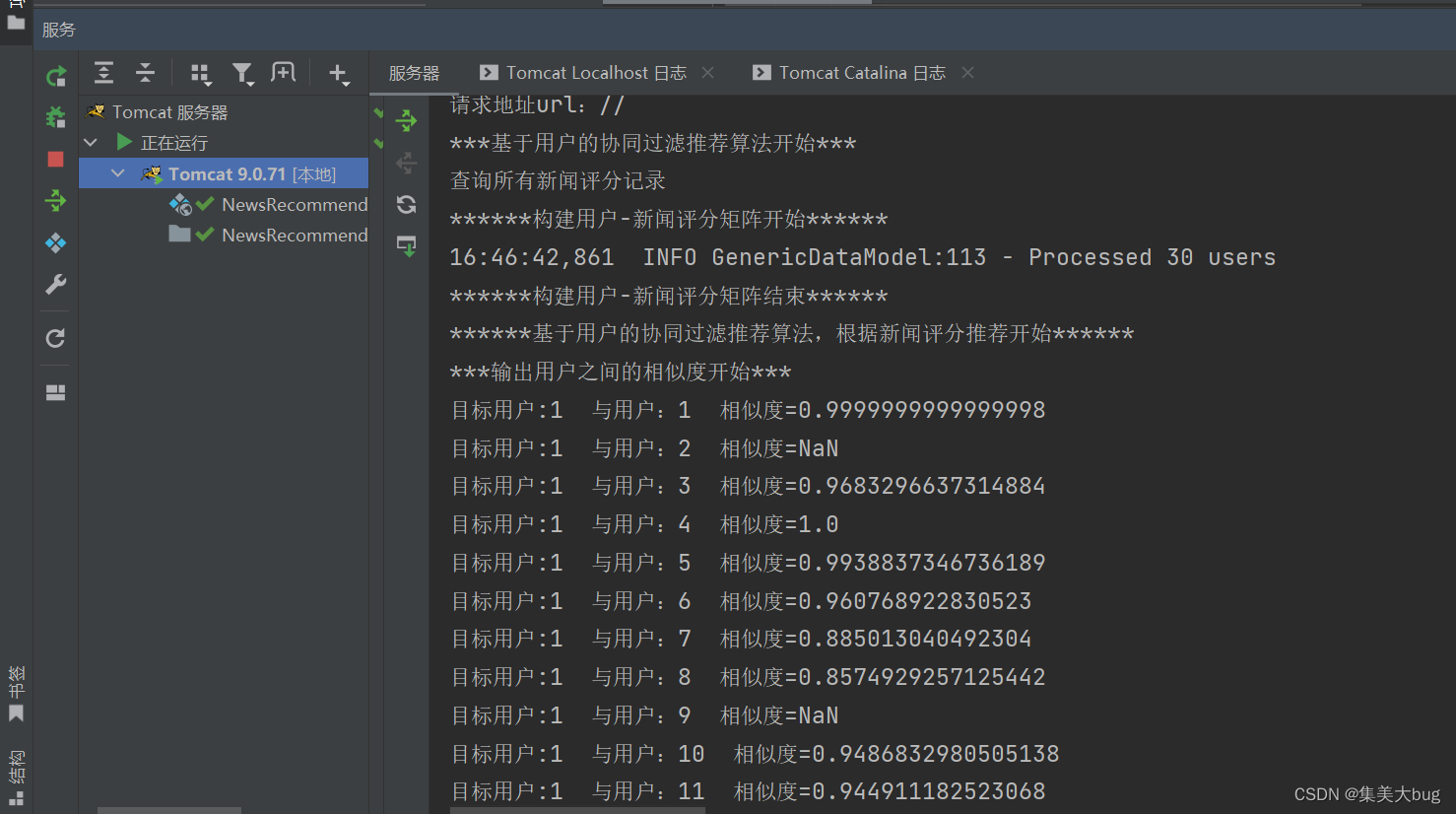Collapse the Tomcat 9.0.71 node
Viewport: 1456px width, 814px height.
click(118, 173)
